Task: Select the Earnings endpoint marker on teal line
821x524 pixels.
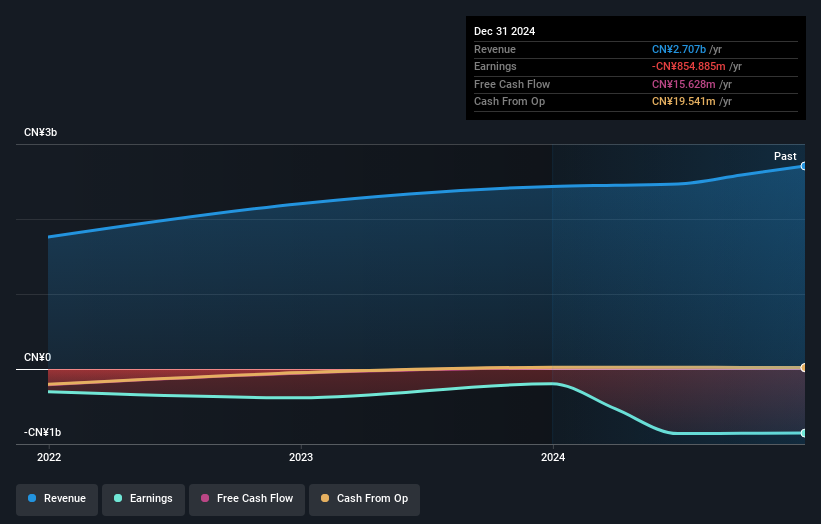Action: pos(804,433)
